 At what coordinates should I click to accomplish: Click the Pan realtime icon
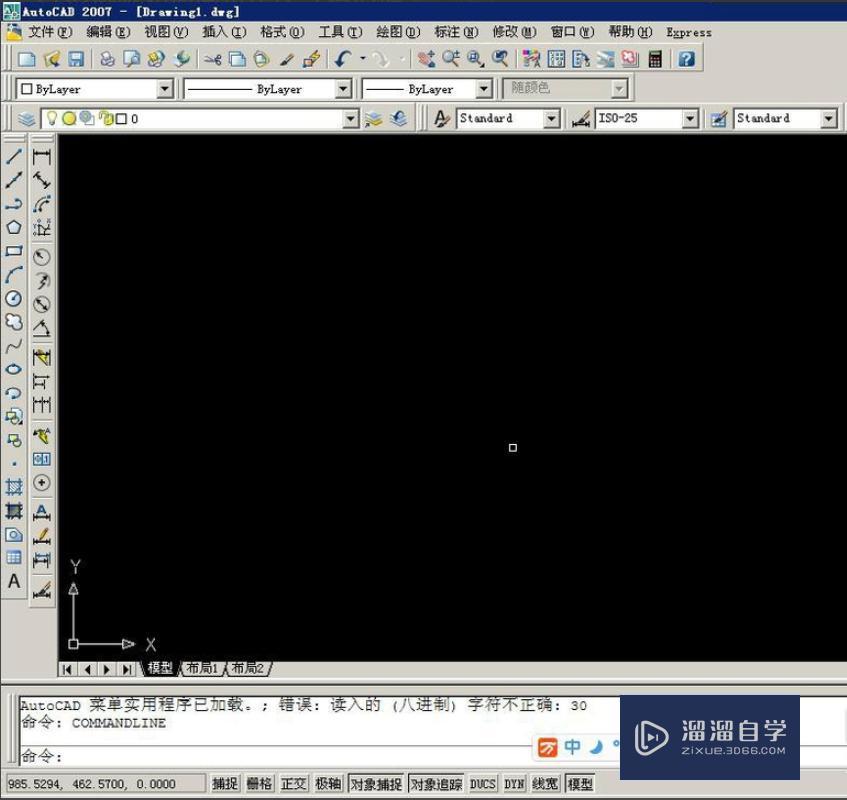point(427,59)
